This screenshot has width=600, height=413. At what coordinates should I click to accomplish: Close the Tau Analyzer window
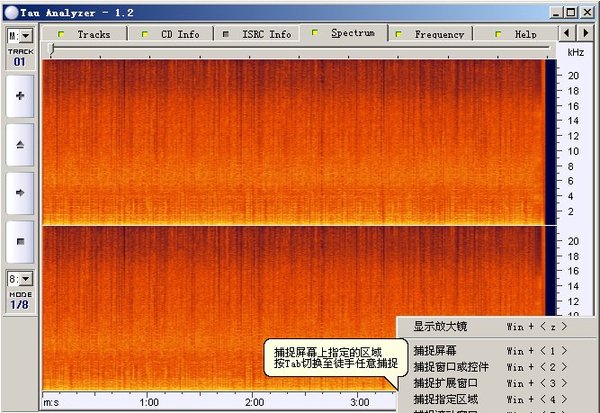tap(587, 13)
